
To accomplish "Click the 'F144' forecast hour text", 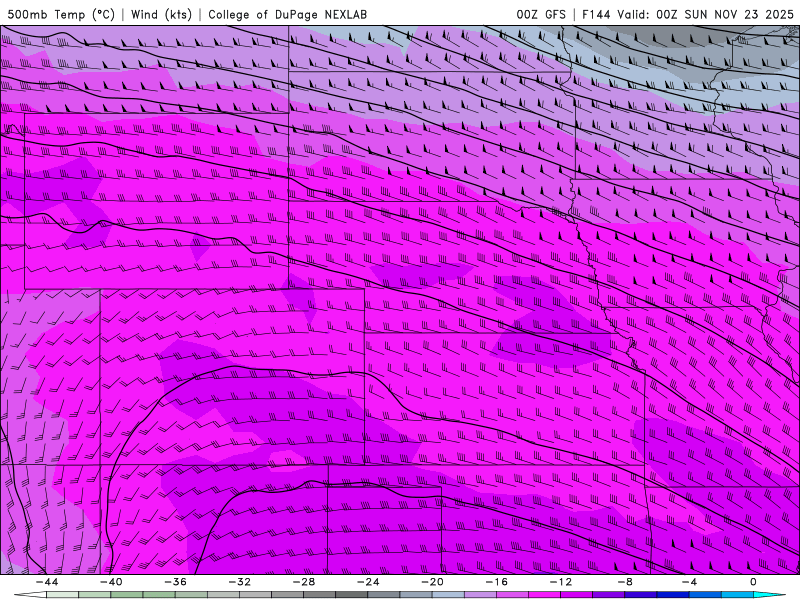I will tap(596, 15).
